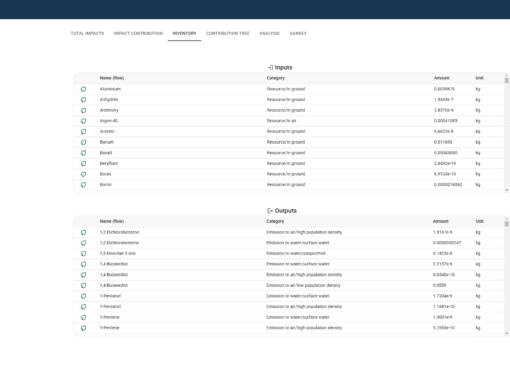Click the leaf icon beside 1,3-Dioxolan-2-one
The height and width of the screenshot is (382, 510).
point(83,254)
